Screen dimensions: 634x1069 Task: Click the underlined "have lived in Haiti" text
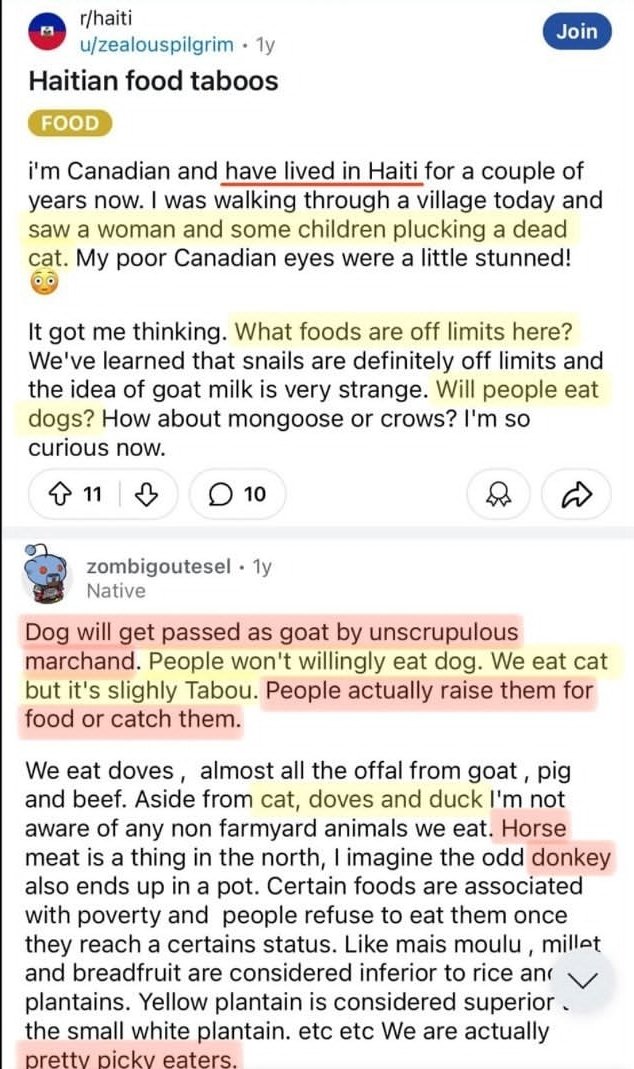pyautogui.click(x=323, y=172)
